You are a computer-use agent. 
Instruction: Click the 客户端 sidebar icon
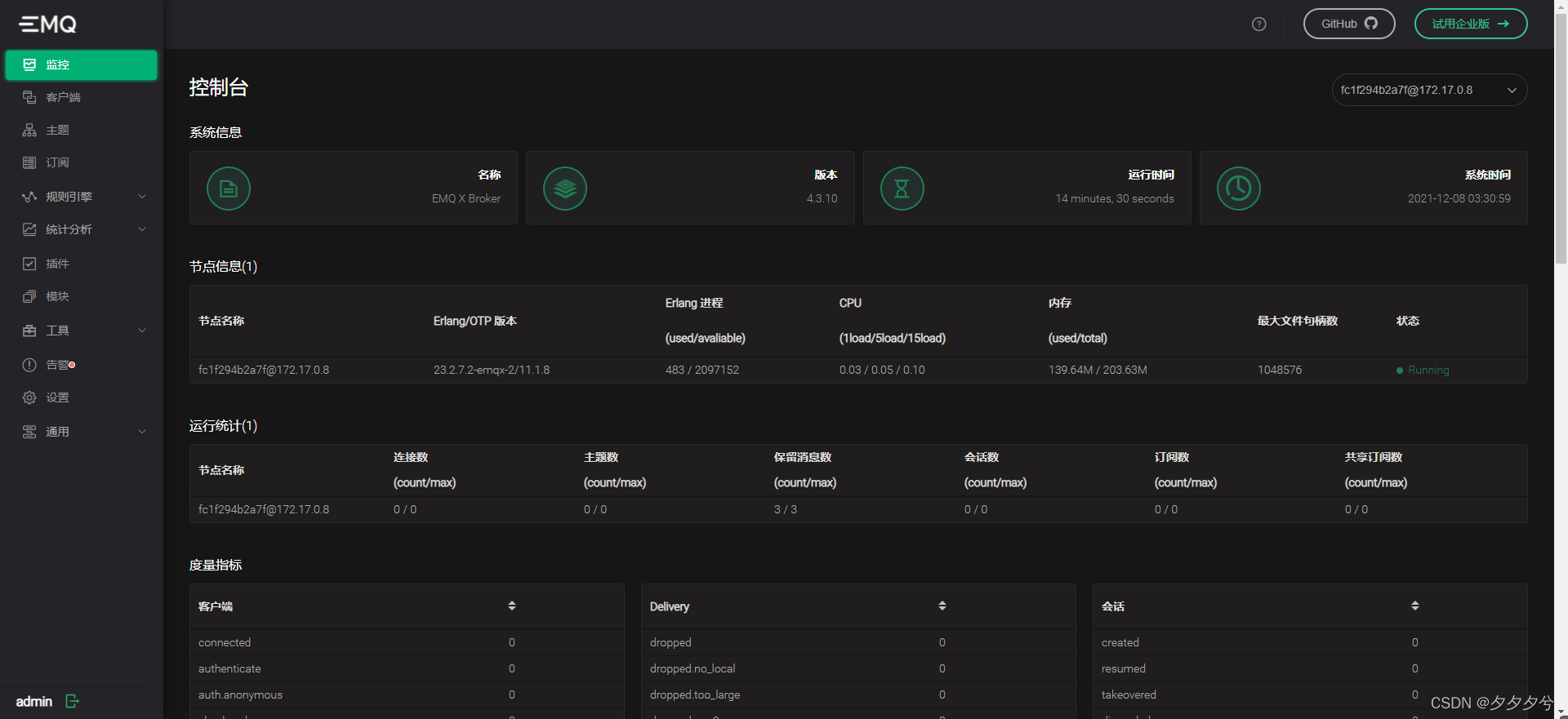tap(29, 97)
